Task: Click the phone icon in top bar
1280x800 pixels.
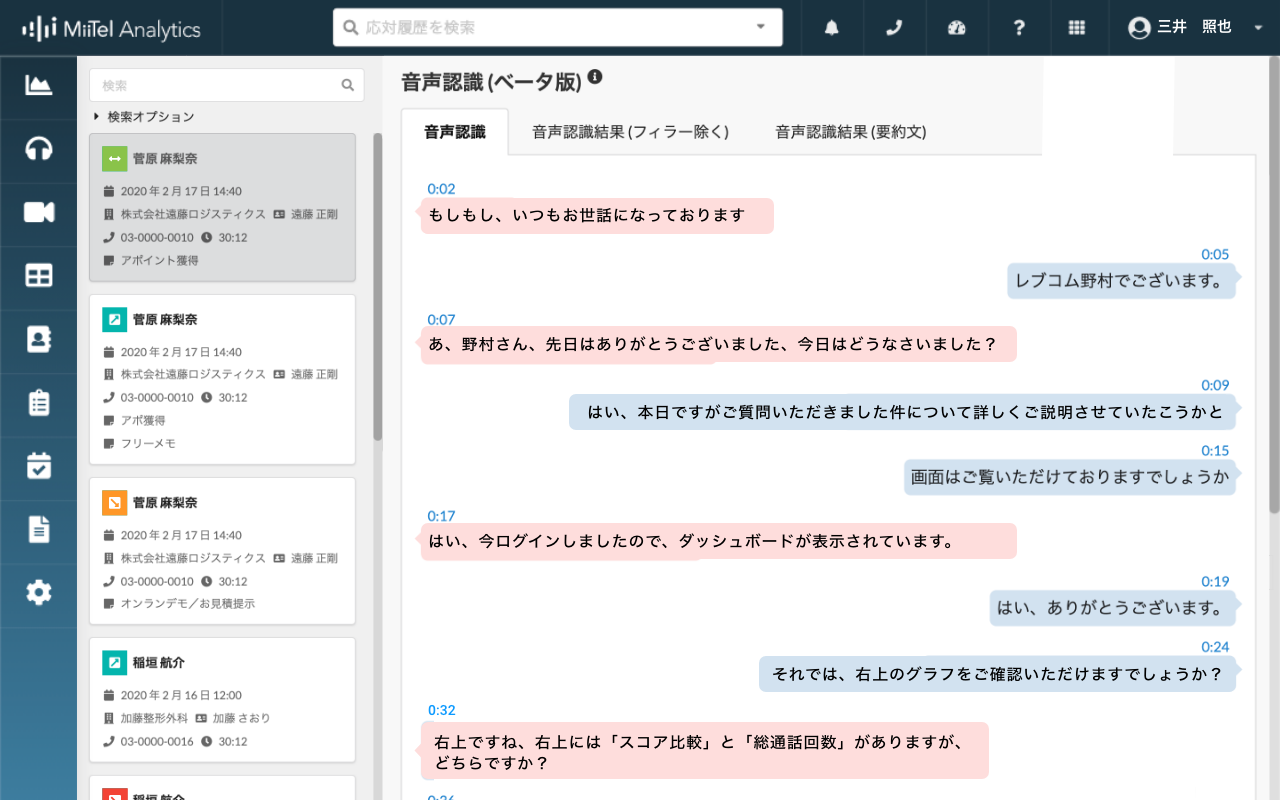Action: (894, 28)
